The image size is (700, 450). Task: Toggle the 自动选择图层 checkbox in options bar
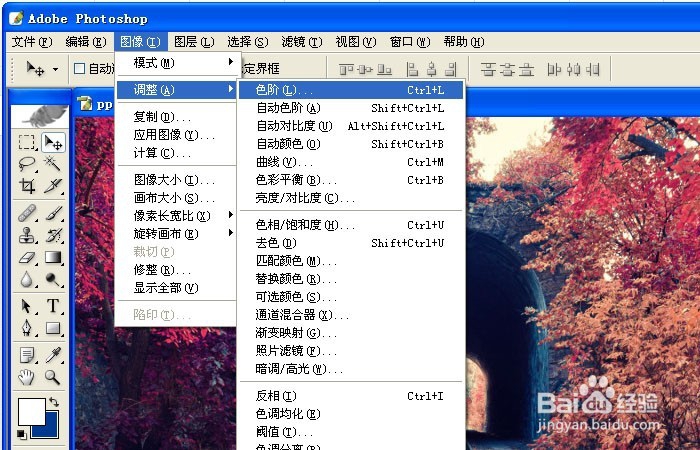point(79,68)
